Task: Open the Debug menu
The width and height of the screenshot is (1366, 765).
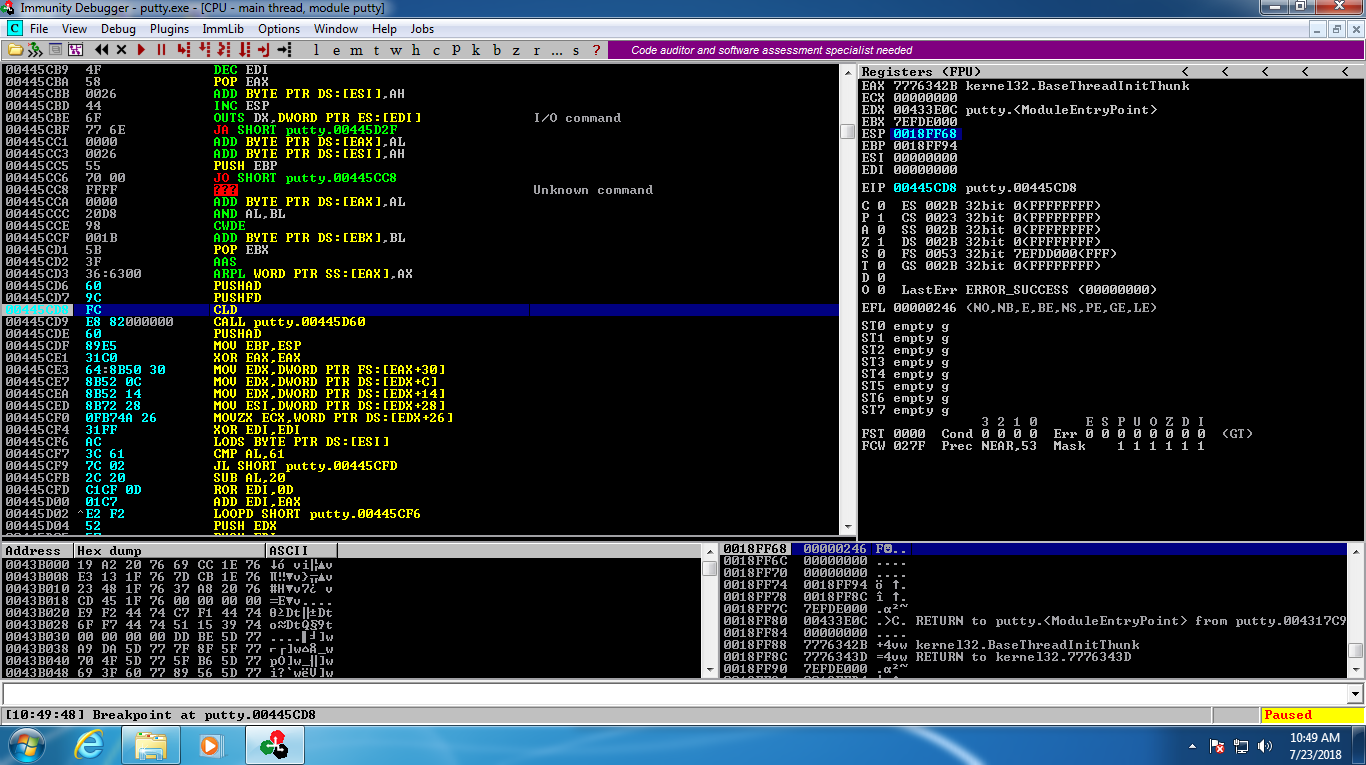Action: click(118, 29)
